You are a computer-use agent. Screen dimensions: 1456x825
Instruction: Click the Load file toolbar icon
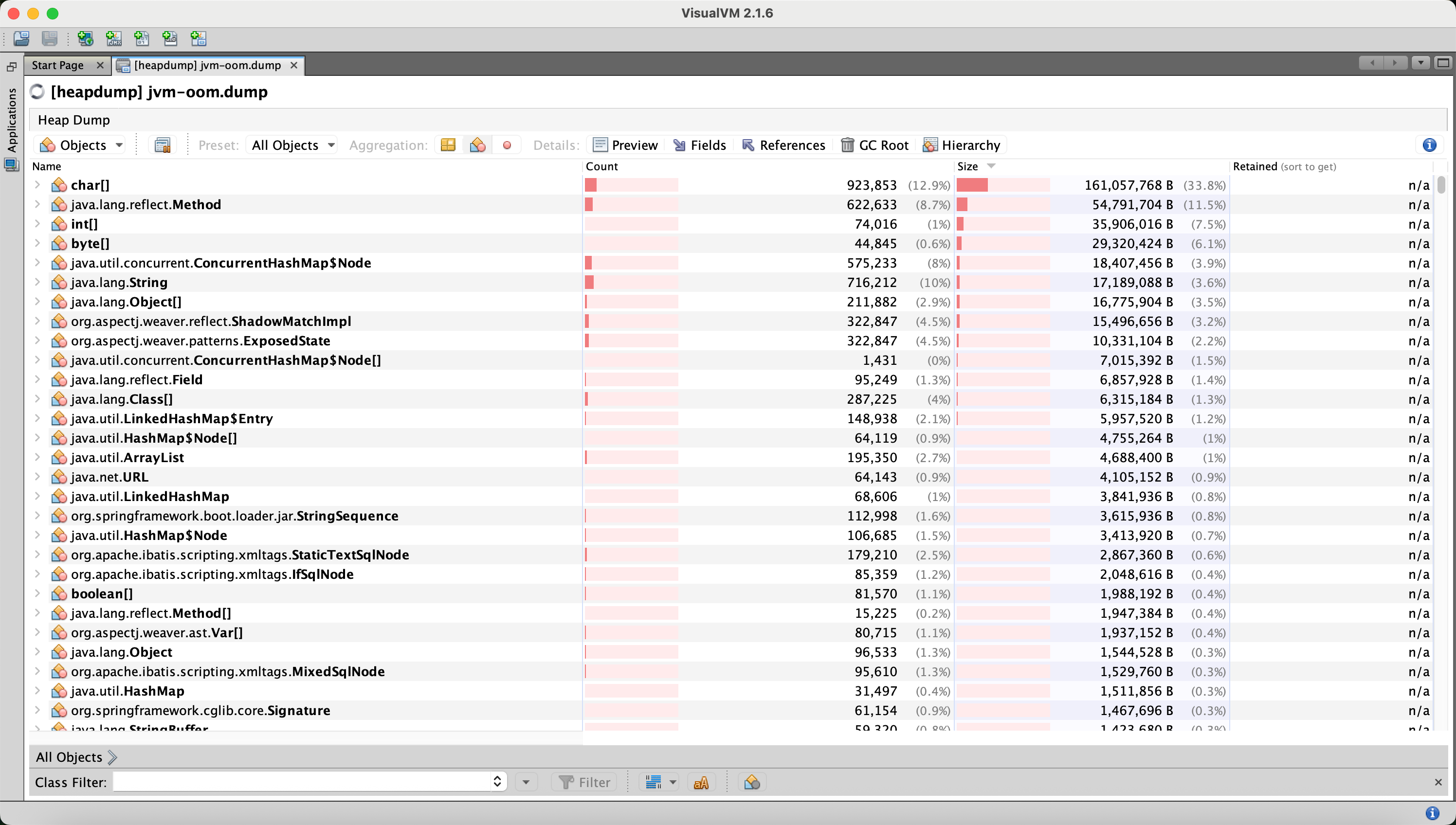click(x=21, y=38)
